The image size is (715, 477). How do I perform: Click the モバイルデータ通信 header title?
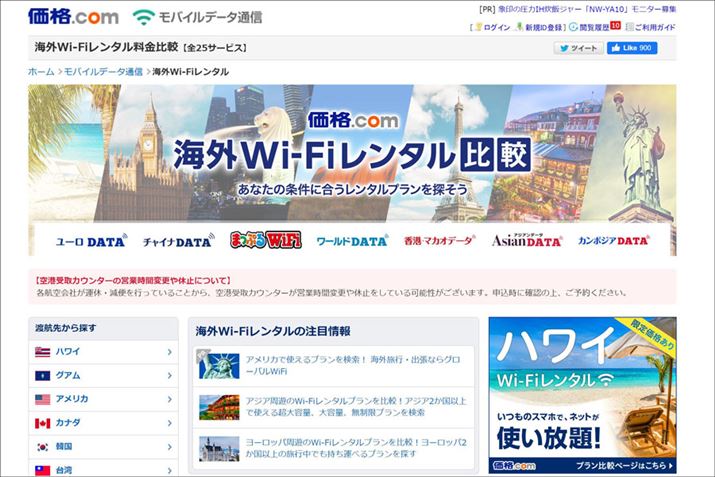pyautogui.click(x=210, y=17)
